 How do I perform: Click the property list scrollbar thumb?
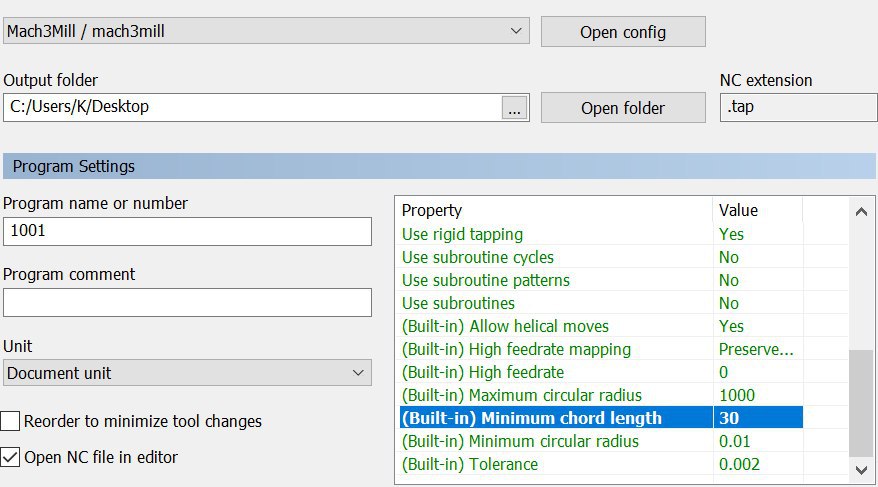pos(861,403)
